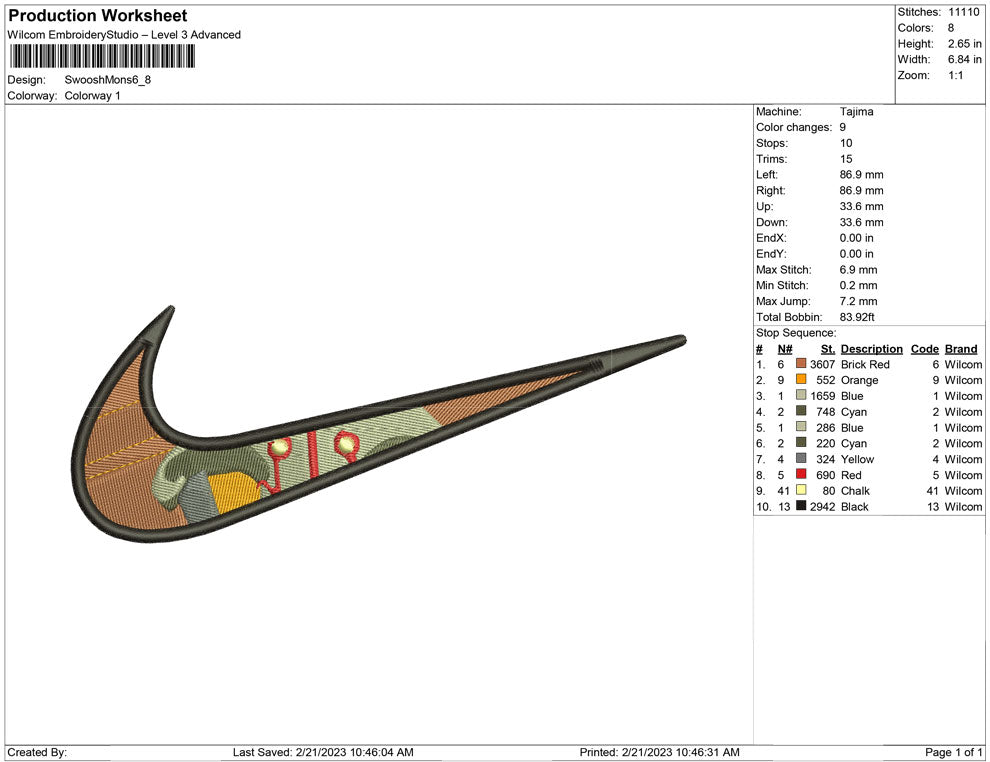Select the Colorway 1 value
The height and width of the screenshot is (762, 990).
coord(92,95)
